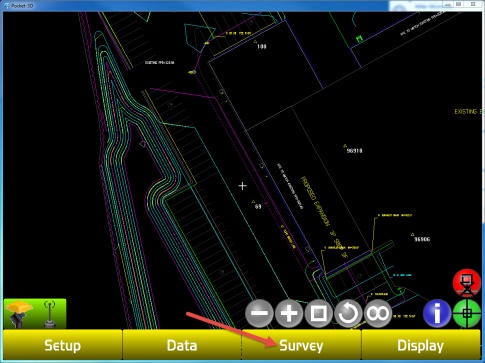Click the radio antenna status icon
The width and height of the screenshot is (485, 363).
[50, 314]
